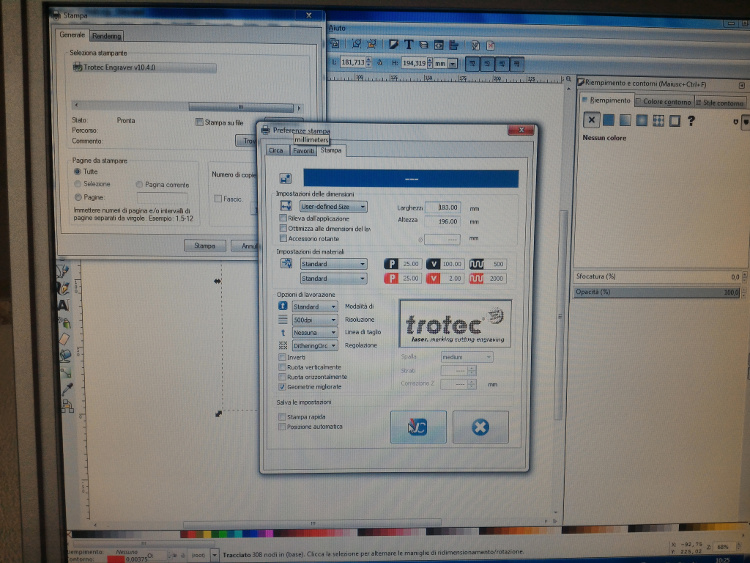The image size is (750, 563).
Task: Check Ruota orizzontalmente option
Action: (282, 376)
